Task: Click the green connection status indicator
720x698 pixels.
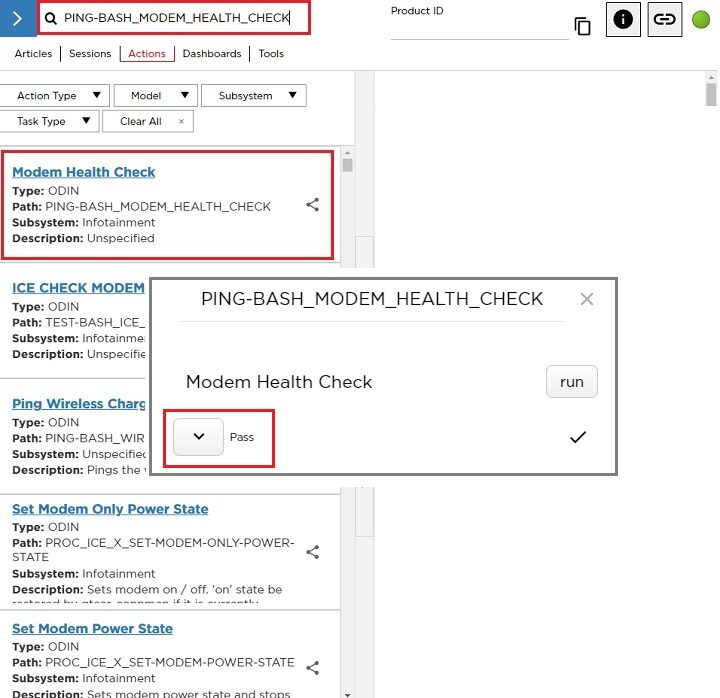Action: click(x=701, y=19)
